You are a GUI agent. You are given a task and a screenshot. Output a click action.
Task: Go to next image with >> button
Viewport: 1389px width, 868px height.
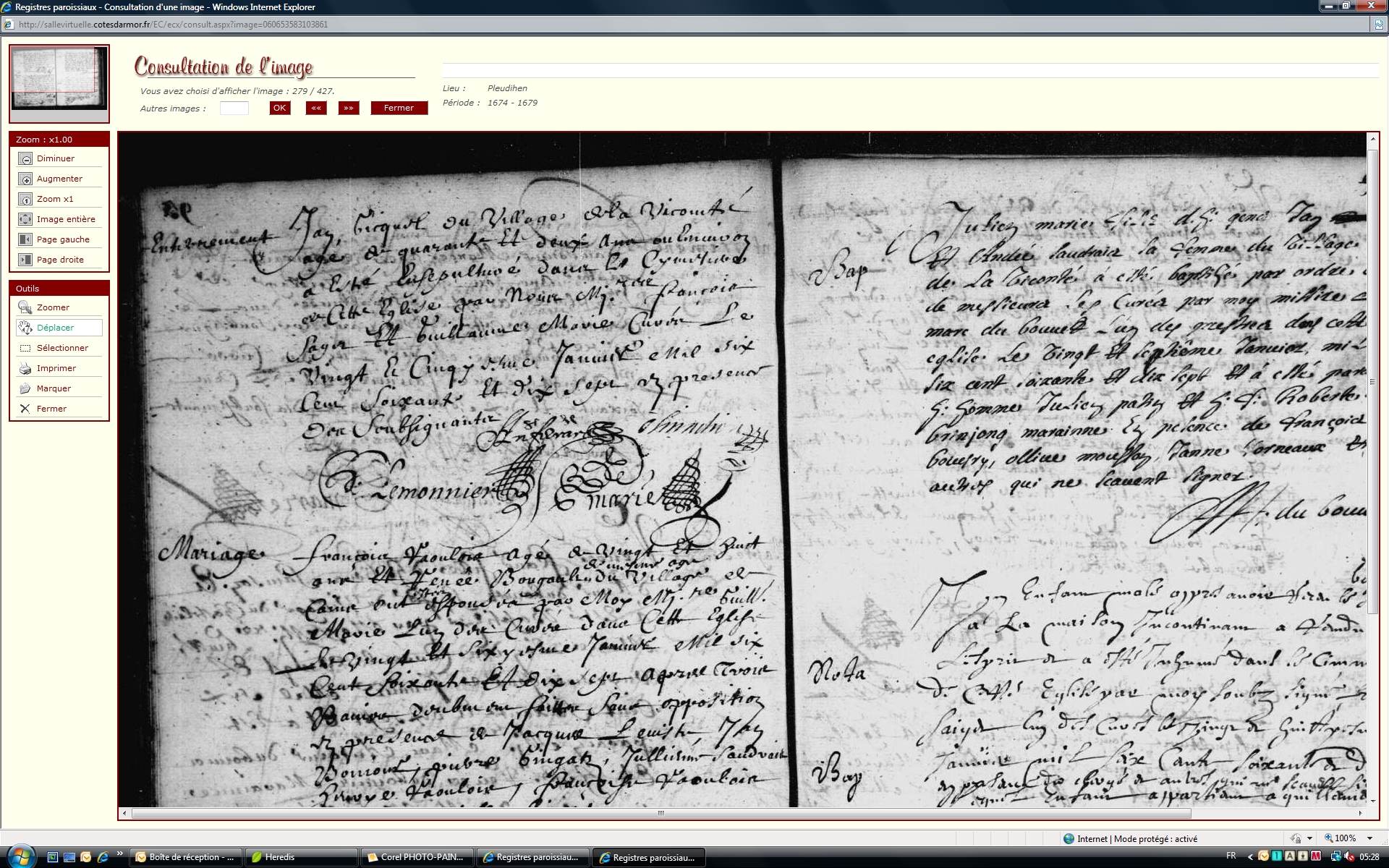pos(349,108)
